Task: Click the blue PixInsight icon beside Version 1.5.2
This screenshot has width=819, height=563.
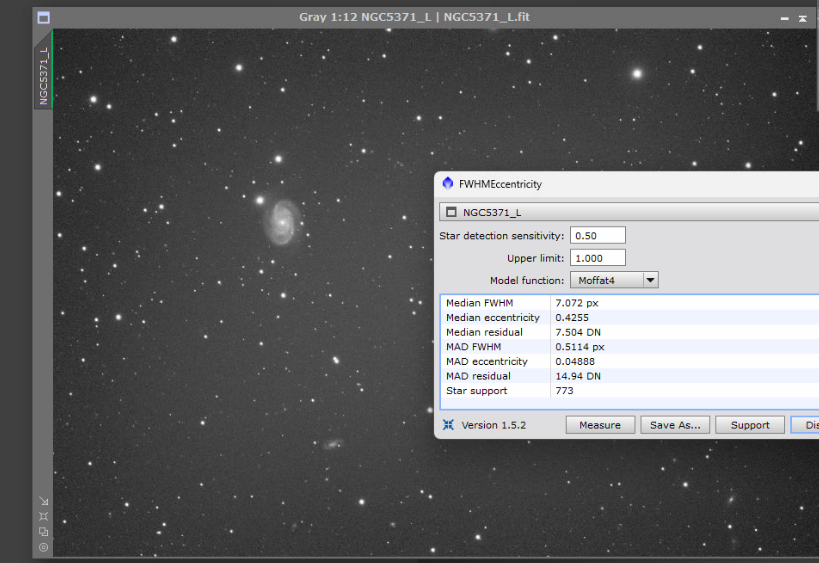Action: (448, 425)
